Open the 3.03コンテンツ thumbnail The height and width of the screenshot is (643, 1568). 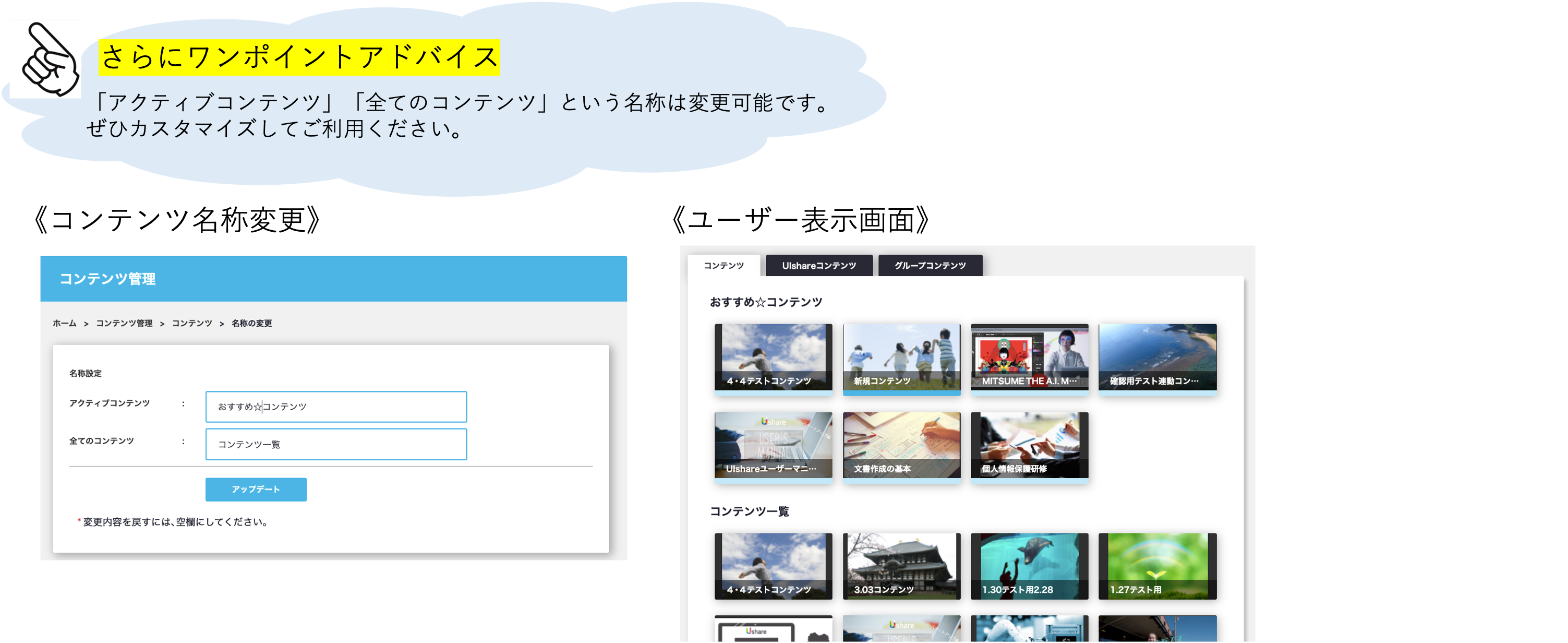[901, 566]
